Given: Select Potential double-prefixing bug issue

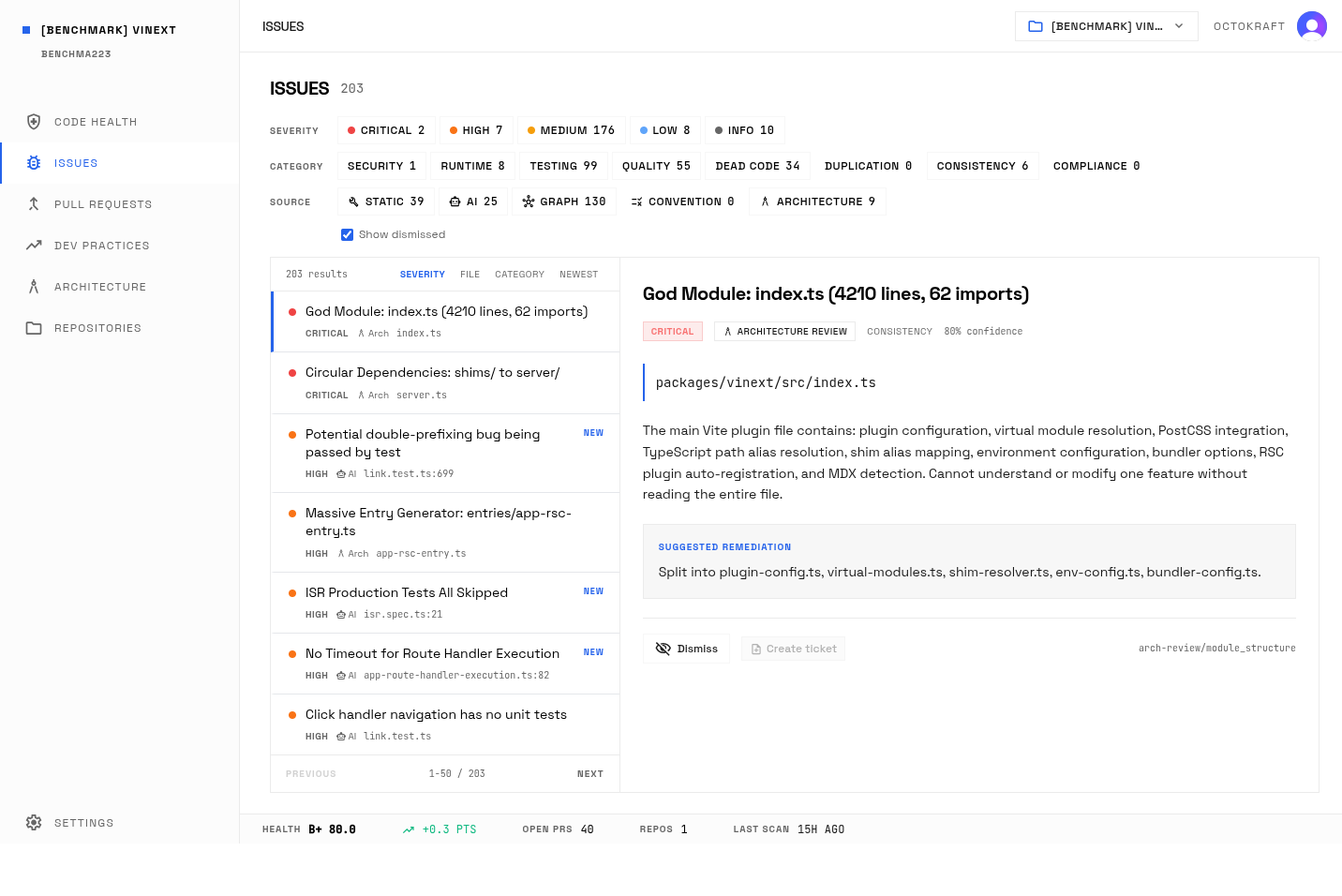Looking at the screenshot, I should pyautogui.click(x=445, y=454).
